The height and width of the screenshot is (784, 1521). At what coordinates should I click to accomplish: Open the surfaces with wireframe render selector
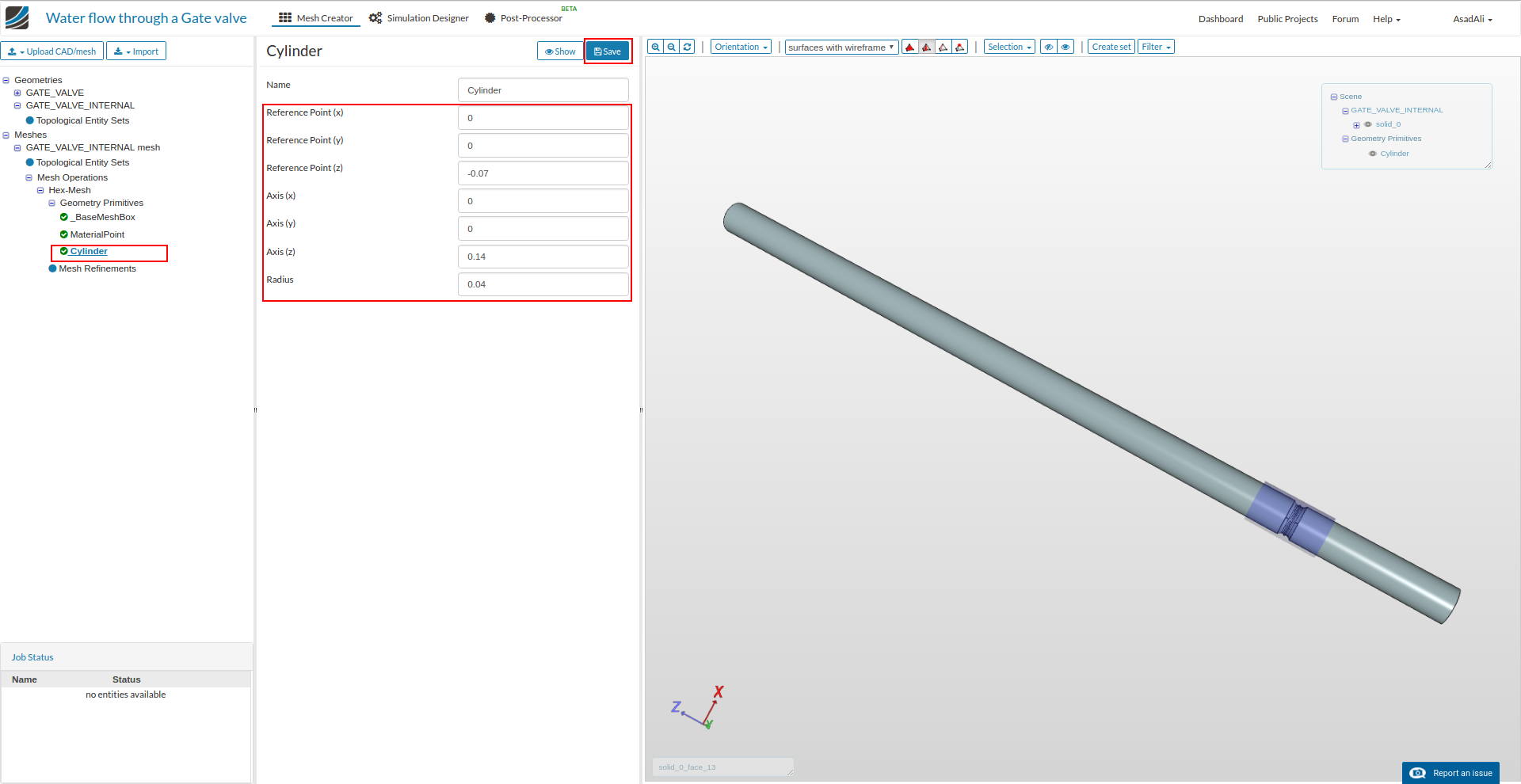(x=841, y=47)
